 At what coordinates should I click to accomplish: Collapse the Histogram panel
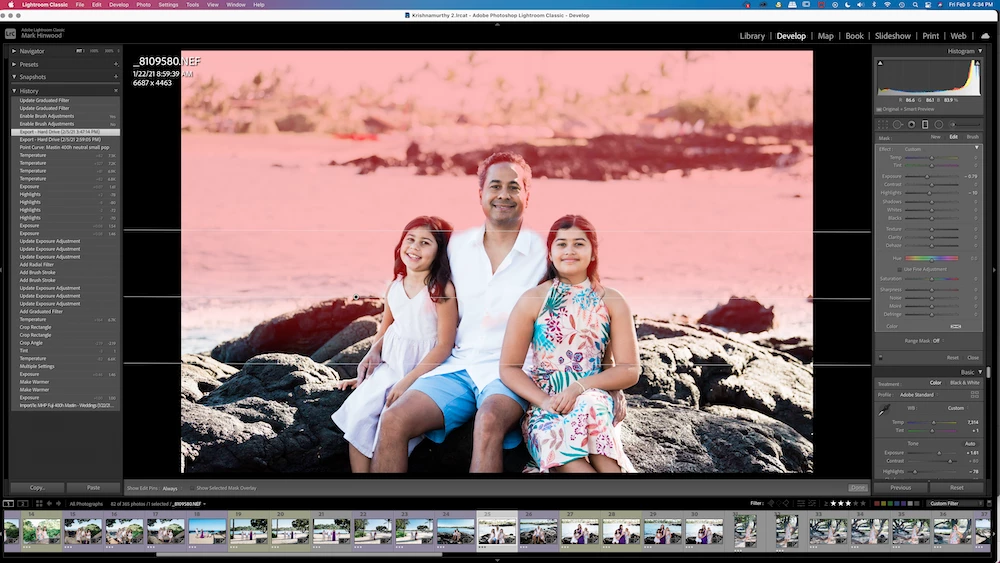(980, 51)
